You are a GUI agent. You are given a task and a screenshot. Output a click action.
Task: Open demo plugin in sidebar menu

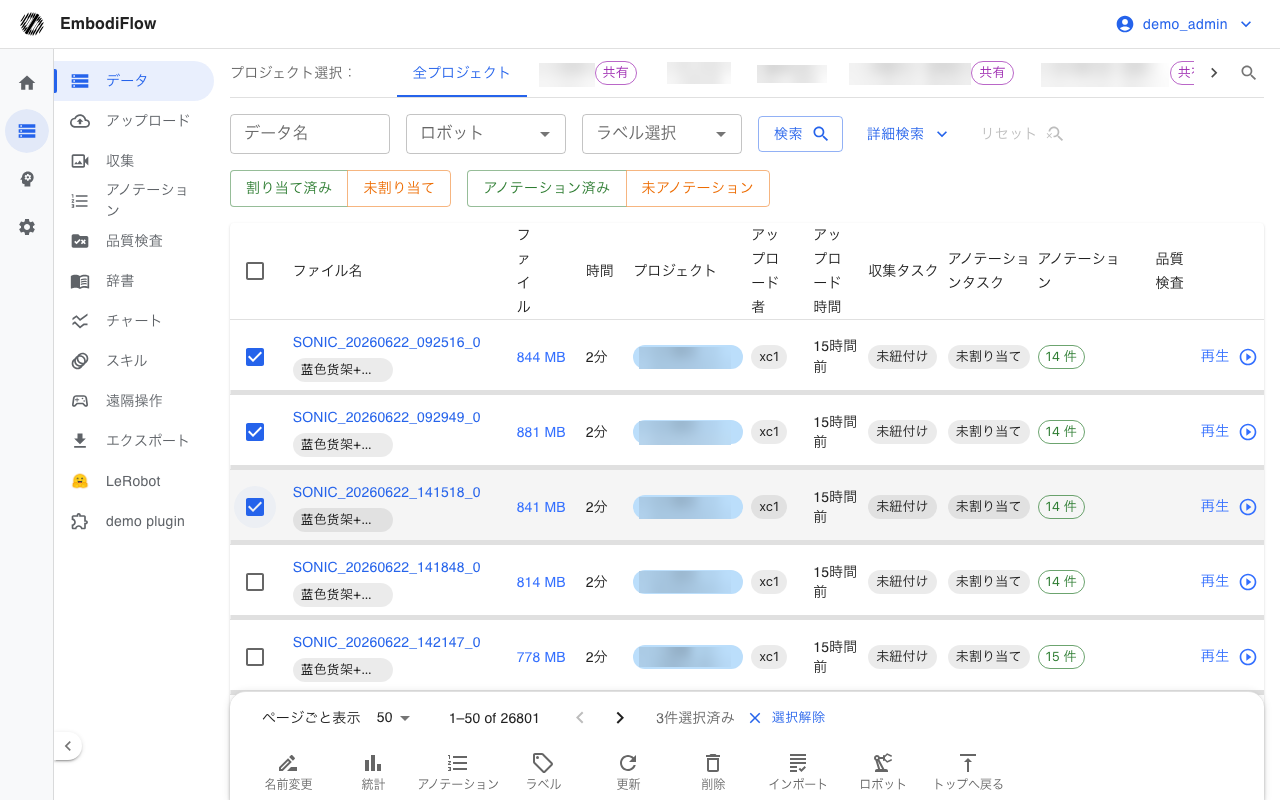click(x=134, y=521)
